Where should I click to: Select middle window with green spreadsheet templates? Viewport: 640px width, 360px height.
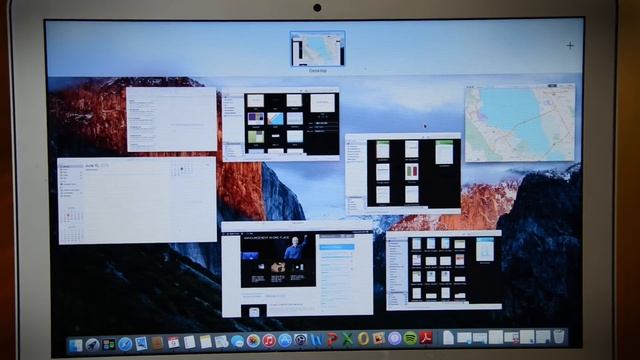tap(403, 173)
